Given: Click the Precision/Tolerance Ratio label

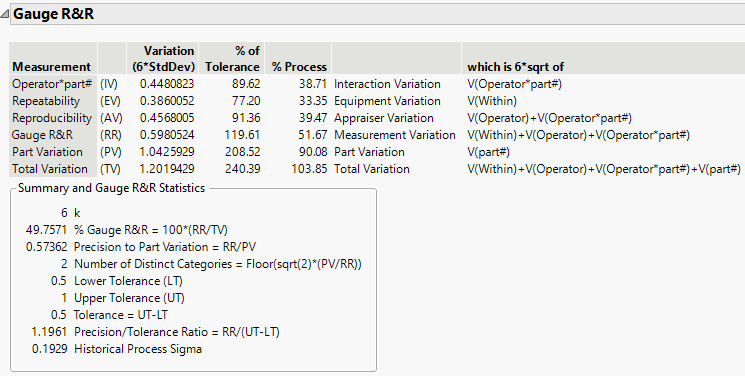Looking at the screenshot, I should [177, 332].
